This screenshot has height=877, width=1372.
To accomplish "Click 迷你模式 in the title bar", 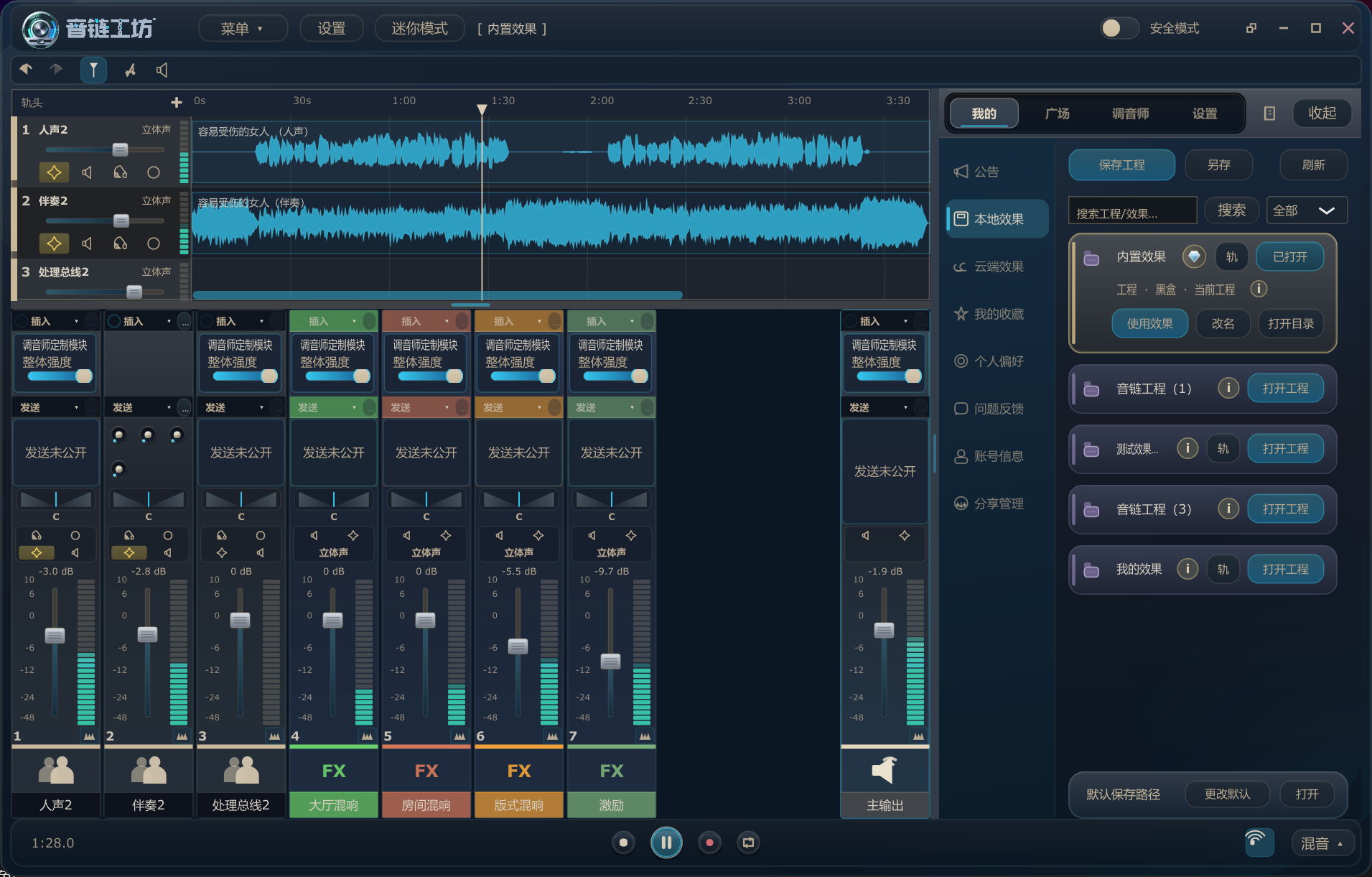I will coord(419,29).
